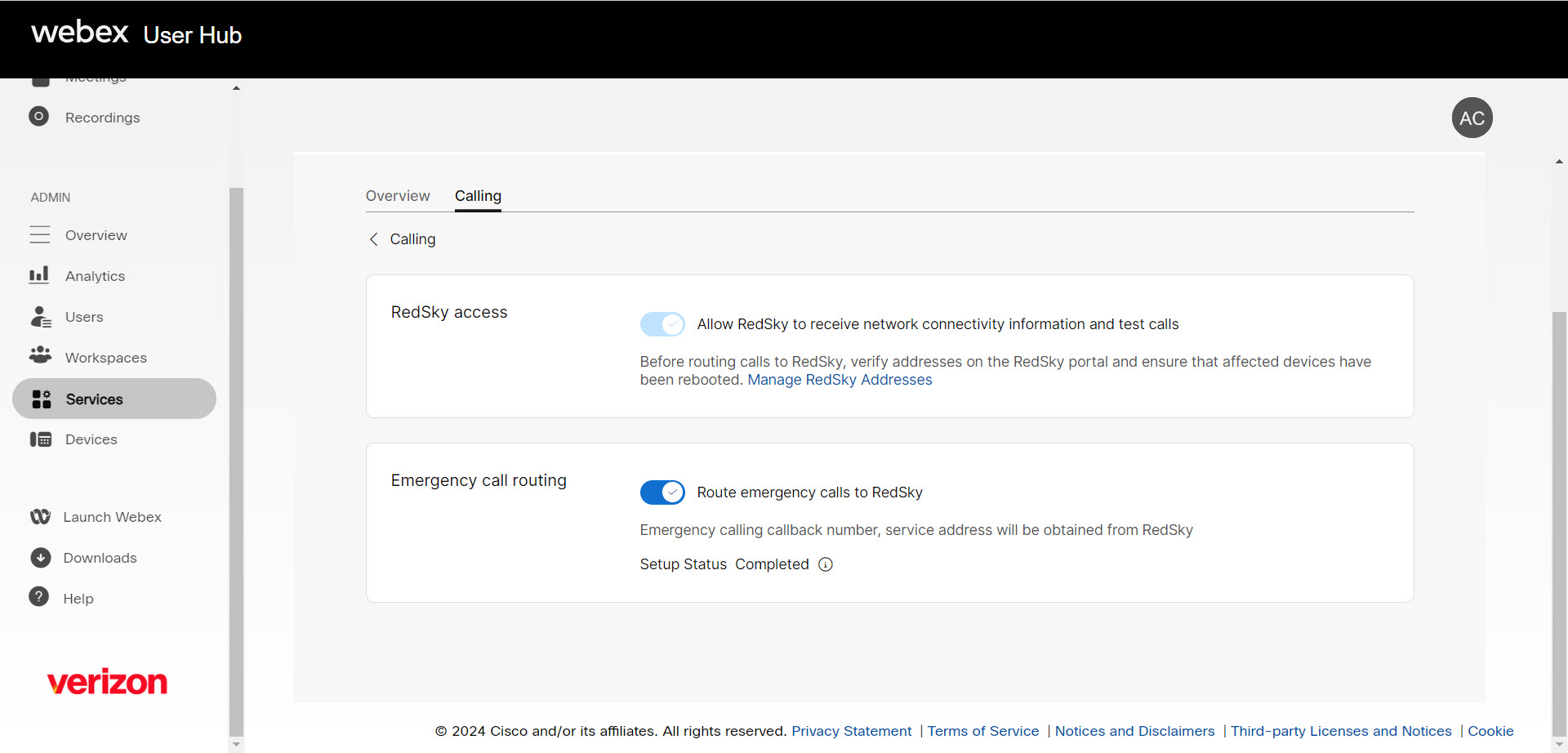Click the RedSky access heading

449,312
